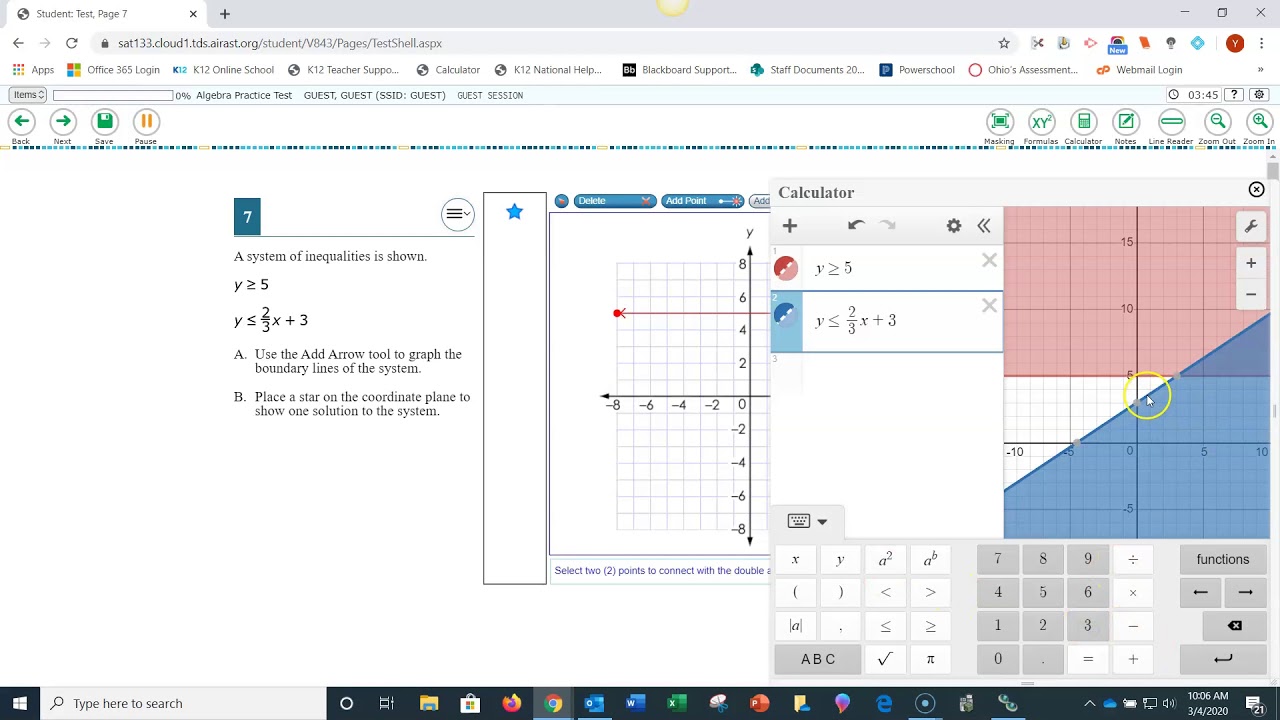This screenshot has width=1280, height=720.
Task: Click the backspace key on keypad
Action: (1235, 626)
